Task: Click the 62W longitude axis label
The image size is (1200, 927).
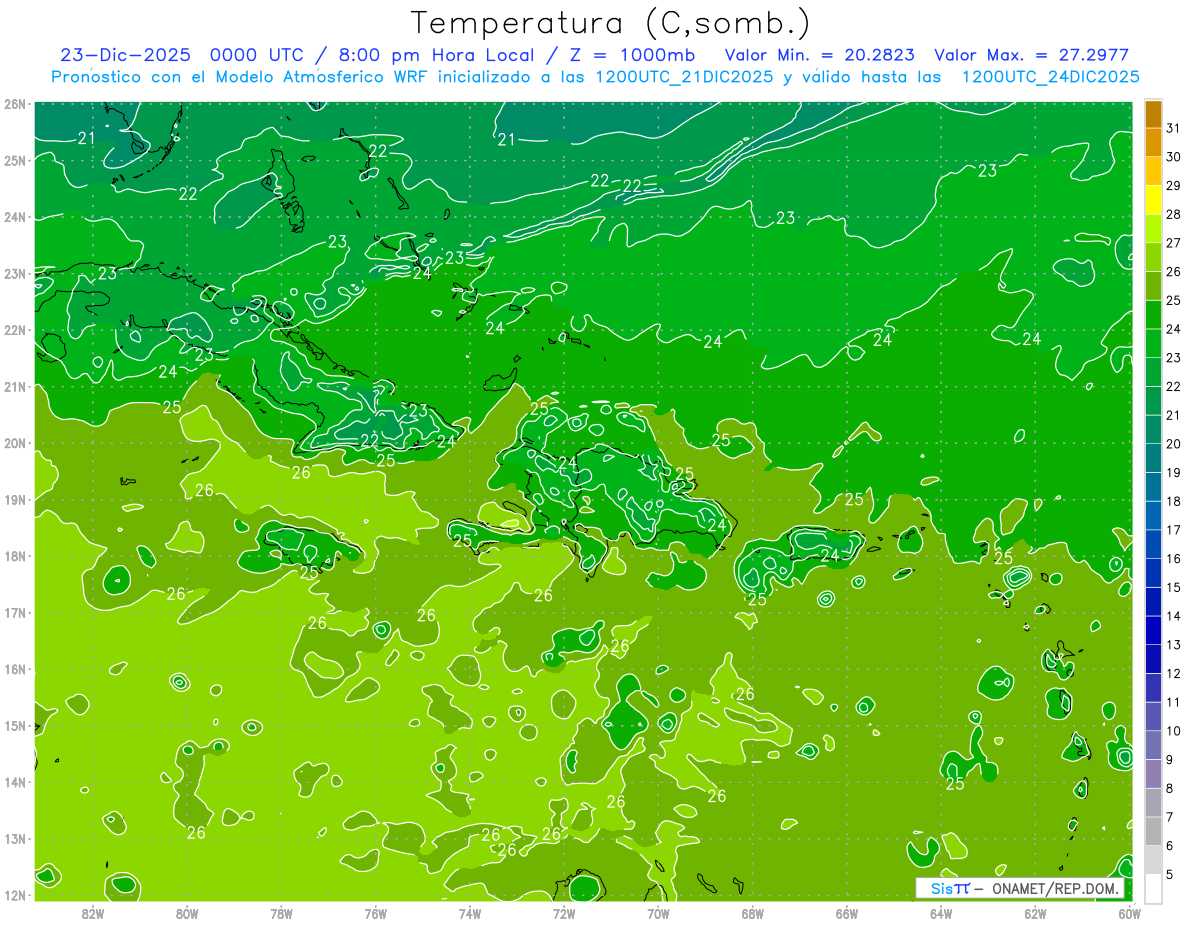Action: pos(1035,913)
